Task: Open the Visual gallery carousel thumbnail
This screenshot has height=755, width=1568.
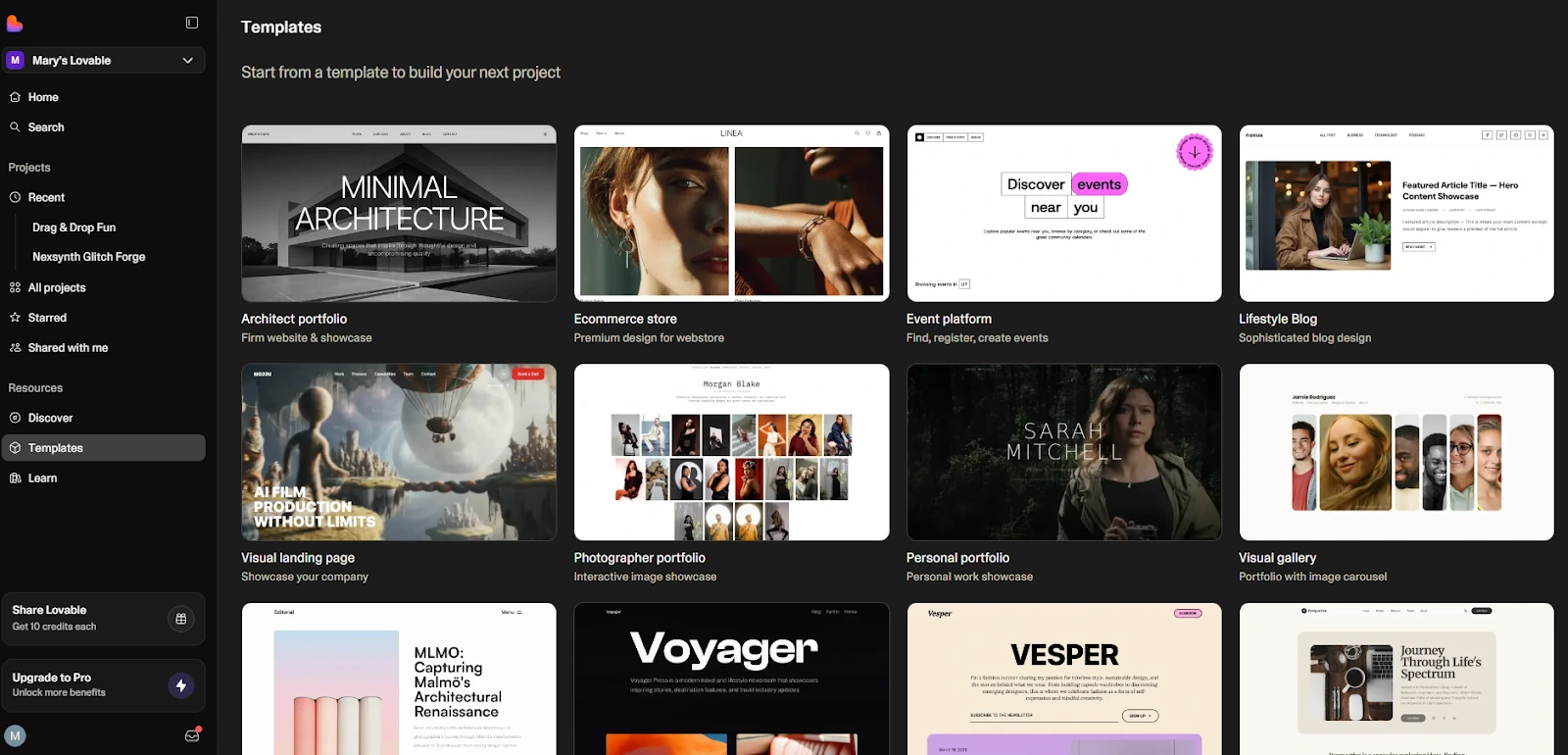Action: point(1396,452)
